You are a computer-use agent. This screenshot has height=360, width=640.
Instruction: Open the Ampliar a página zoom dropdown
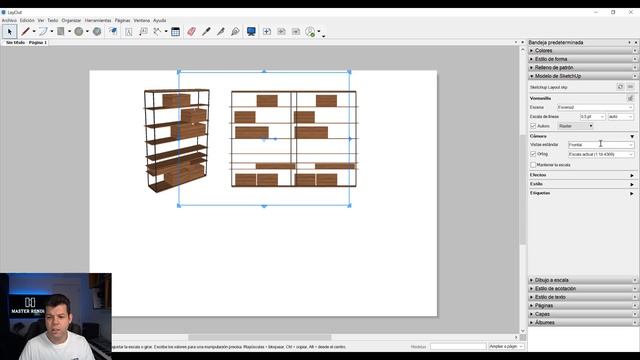click(506, 347)
